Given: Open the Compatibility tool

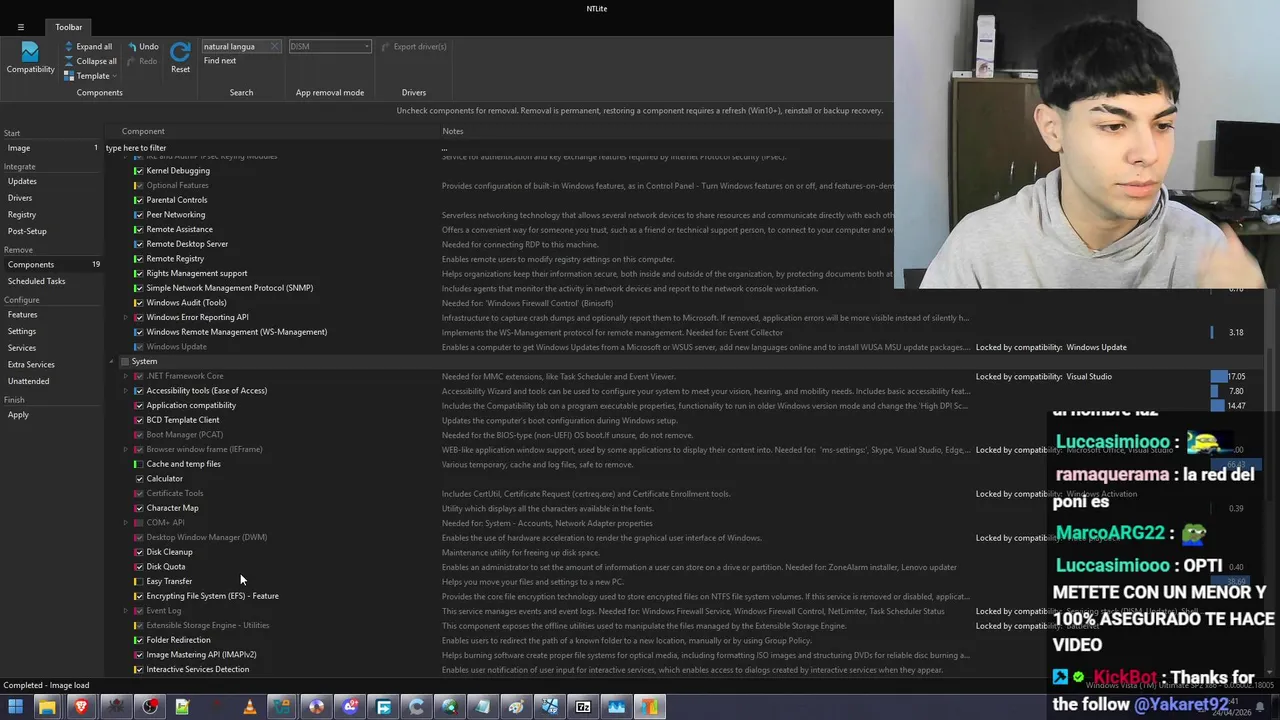Looking at the screenshot, I should click(x=30, y=57).
